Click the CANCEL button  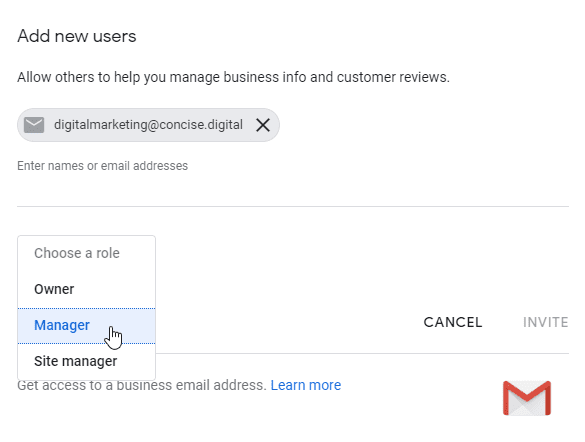pos(453,322)
